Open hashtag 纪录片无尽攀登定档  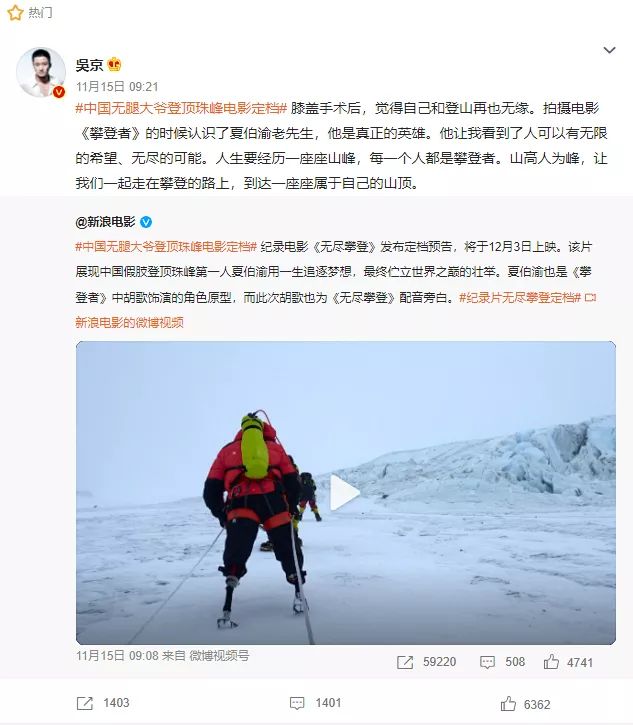(x=520, y=297)
